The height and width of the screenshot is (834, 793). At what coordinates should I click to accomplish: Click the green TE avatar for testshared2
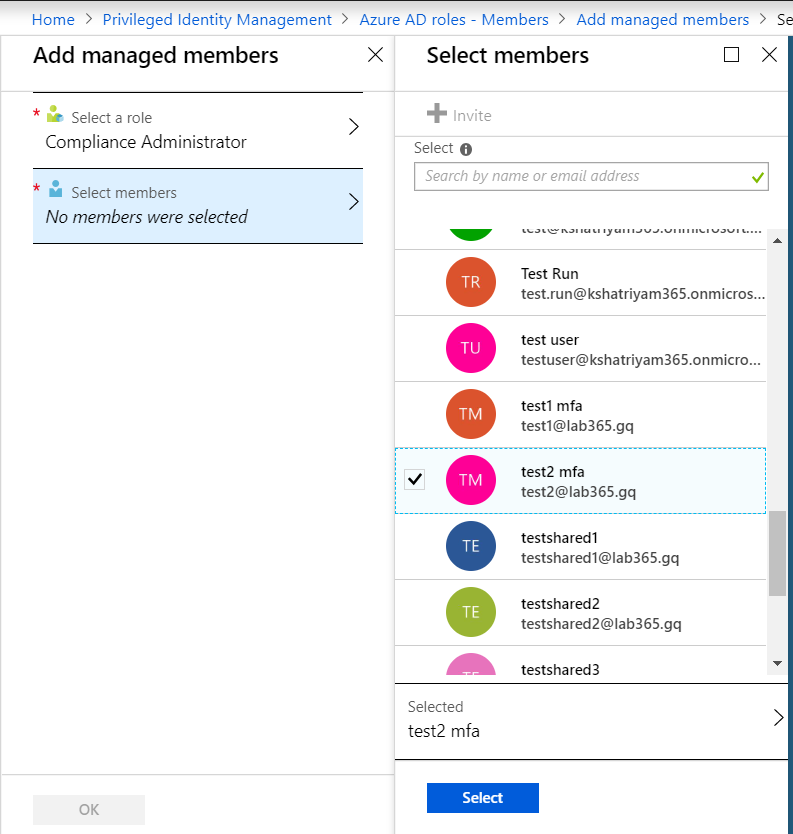471,612
